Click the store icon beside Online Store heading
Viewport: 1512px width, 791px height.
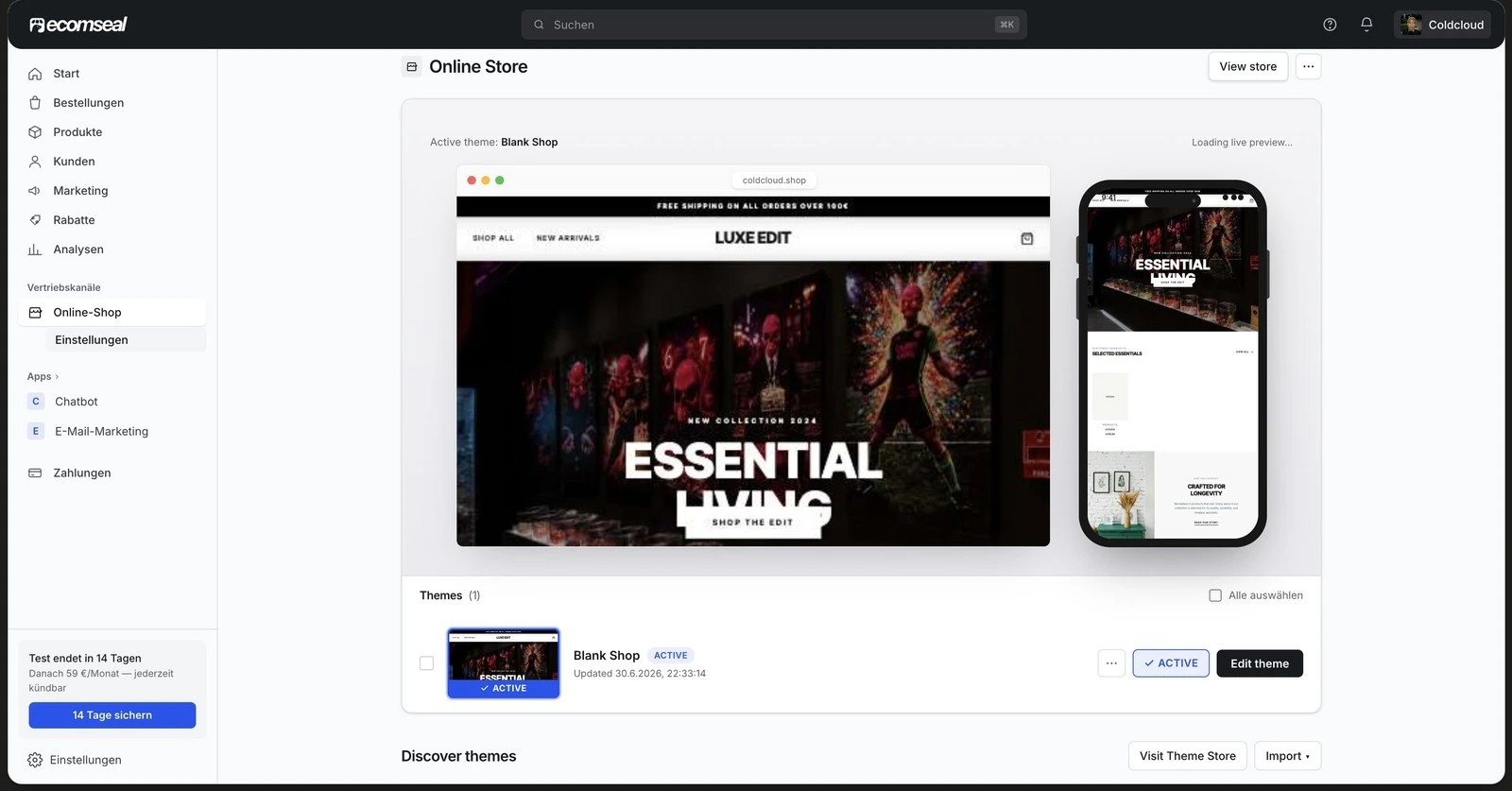[412, 66]
